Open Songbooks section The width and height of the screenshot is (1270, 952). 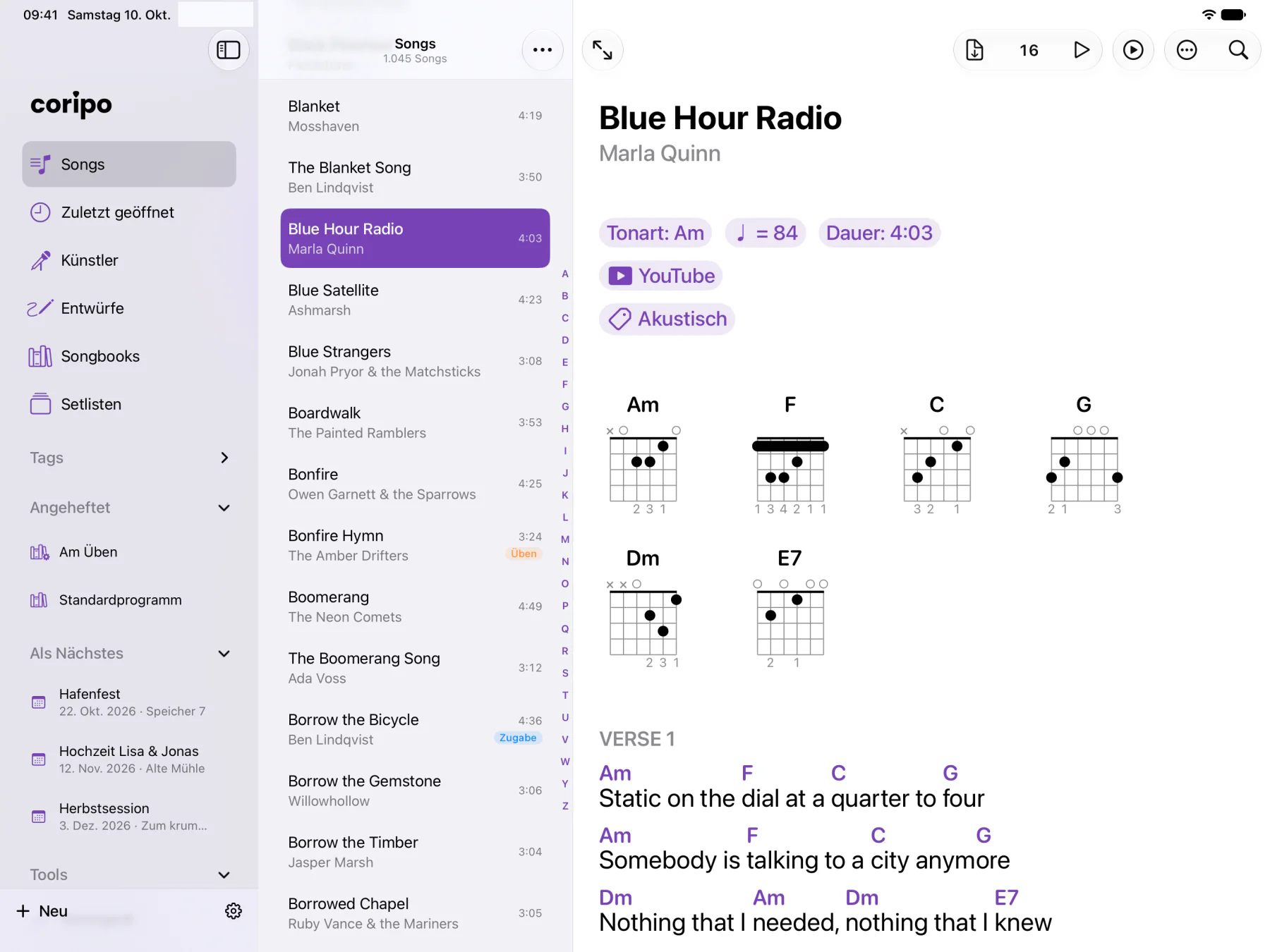129,356
